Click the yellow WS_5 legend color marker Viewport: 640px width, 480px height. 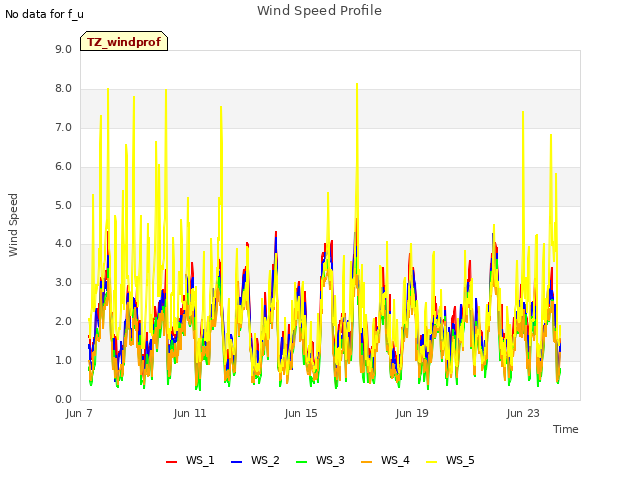pyautogui.click(x=431, y=462)
